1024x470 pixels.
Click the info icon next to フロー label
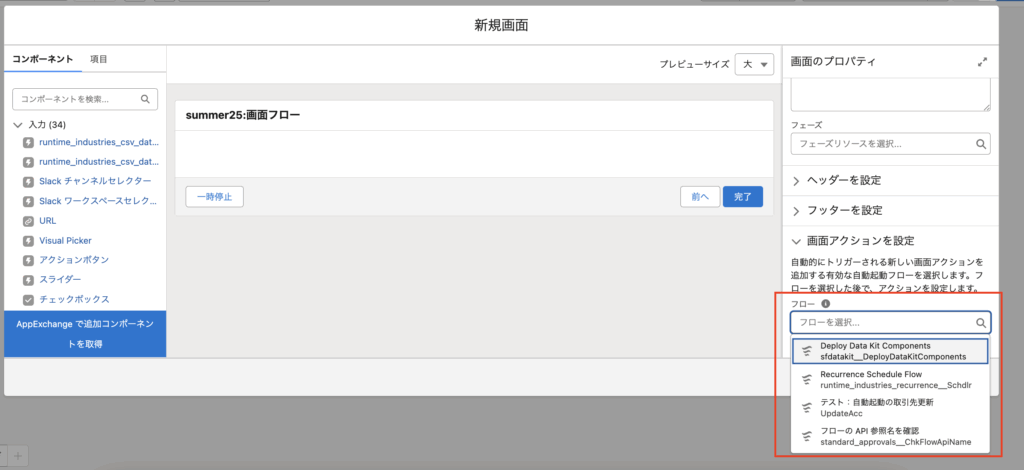(826, 304)
